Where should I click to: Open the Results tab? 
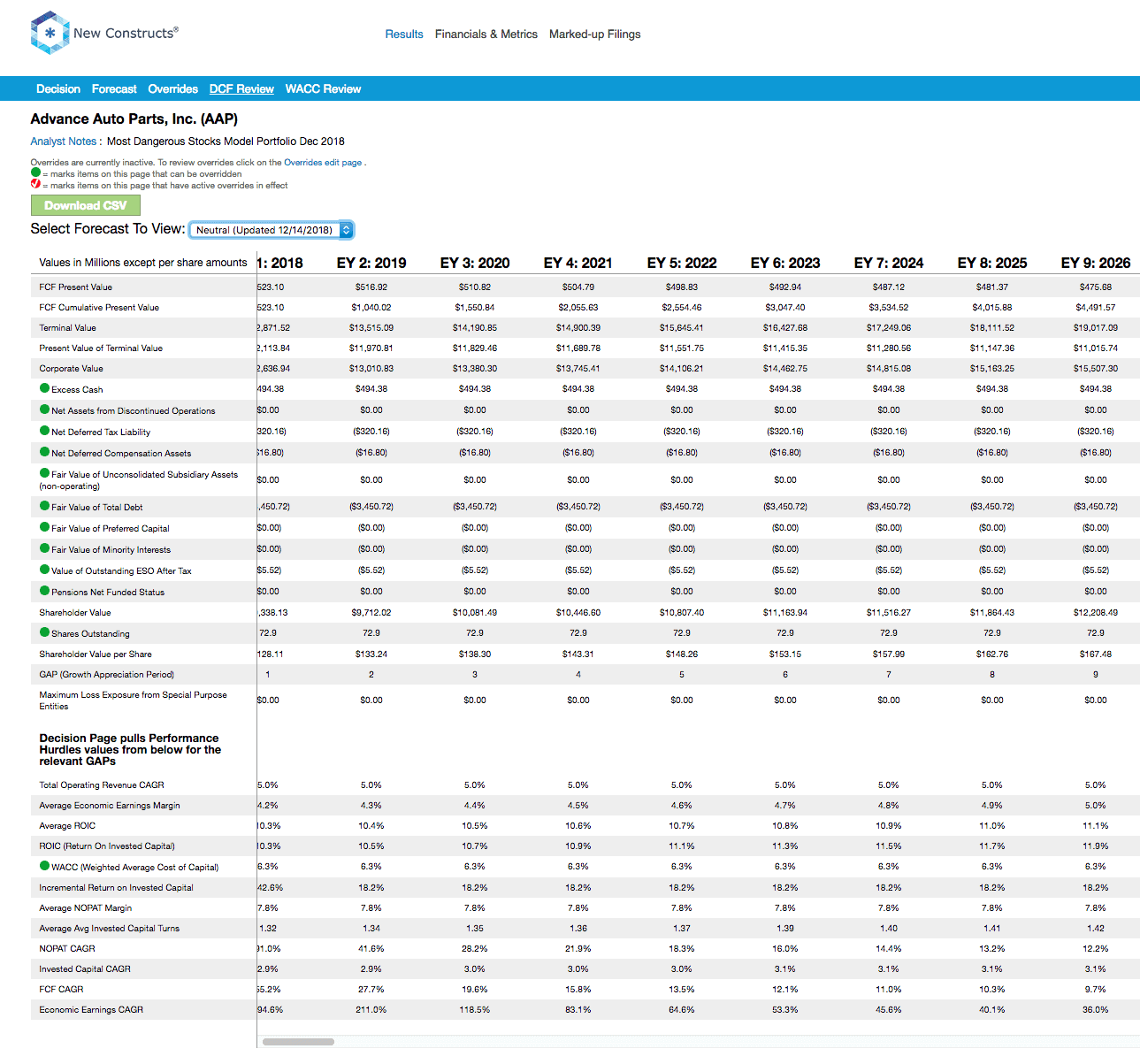(404, 34)
